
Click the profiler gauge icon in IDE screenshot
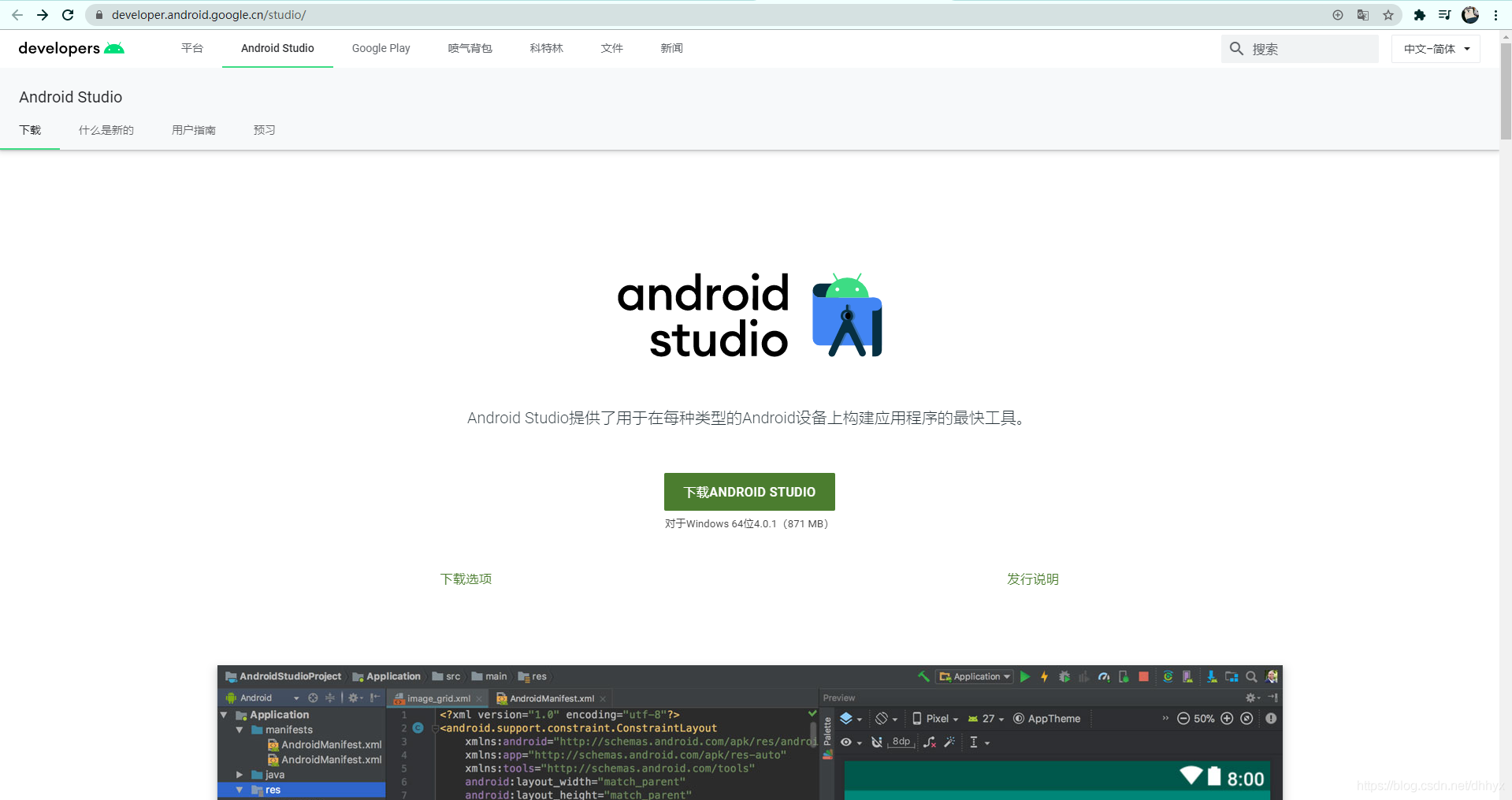coord(1104,676)
